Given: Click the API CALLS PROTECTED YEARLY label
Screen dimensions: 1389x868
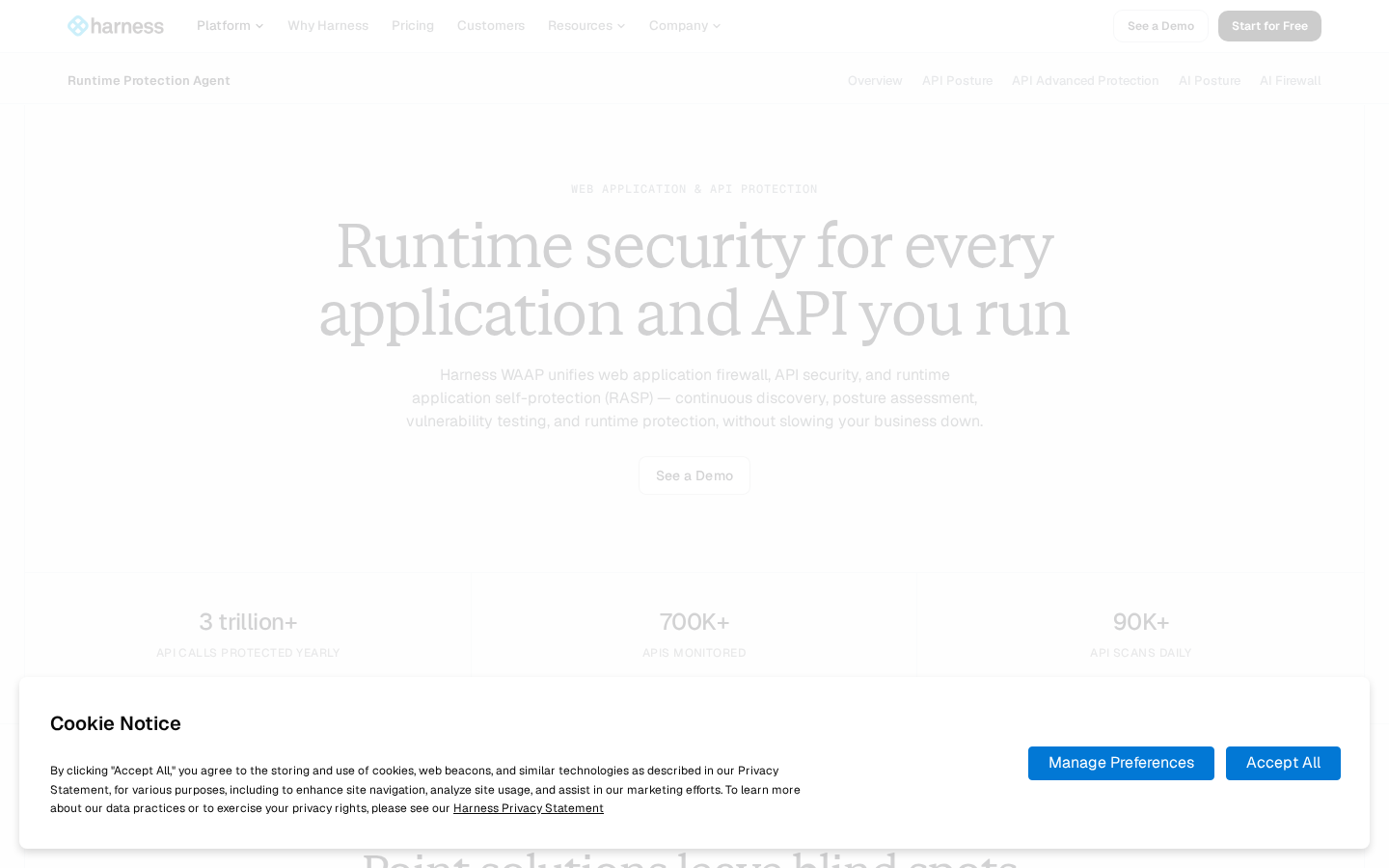Looking at the screenshot, I should (x=248, y=653).
